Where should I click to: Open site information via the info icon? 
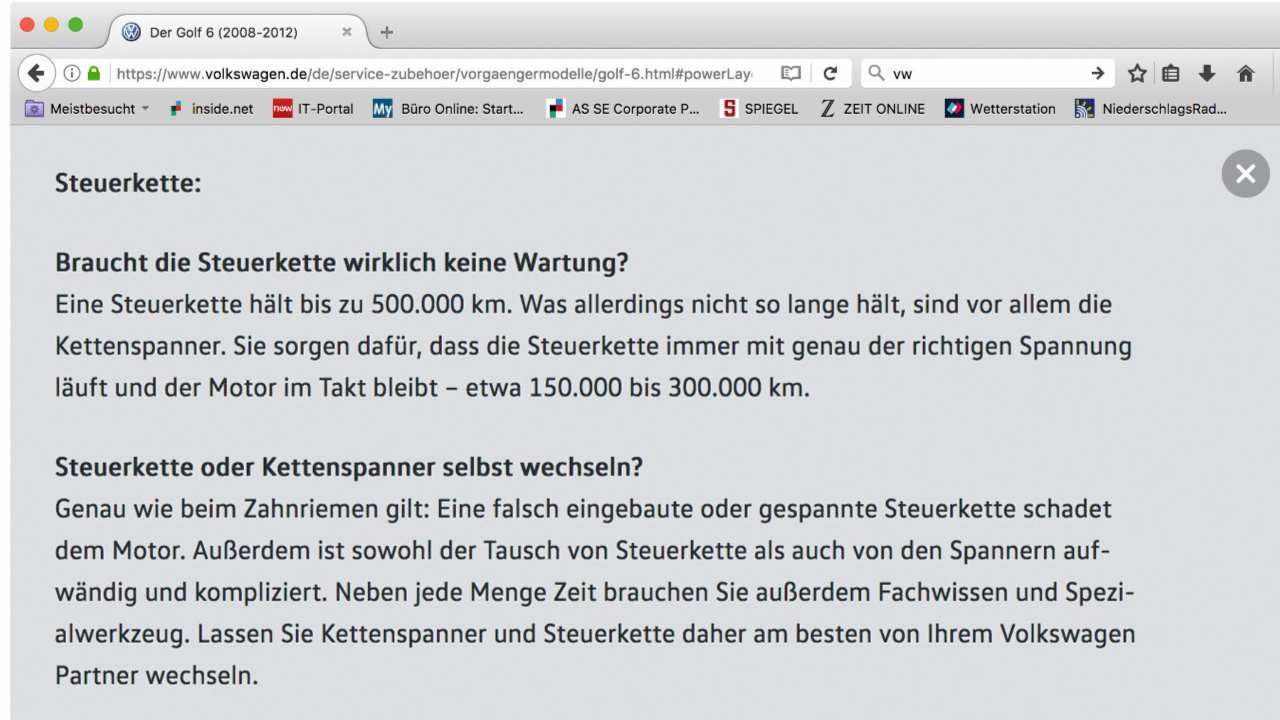pos(72,73)
